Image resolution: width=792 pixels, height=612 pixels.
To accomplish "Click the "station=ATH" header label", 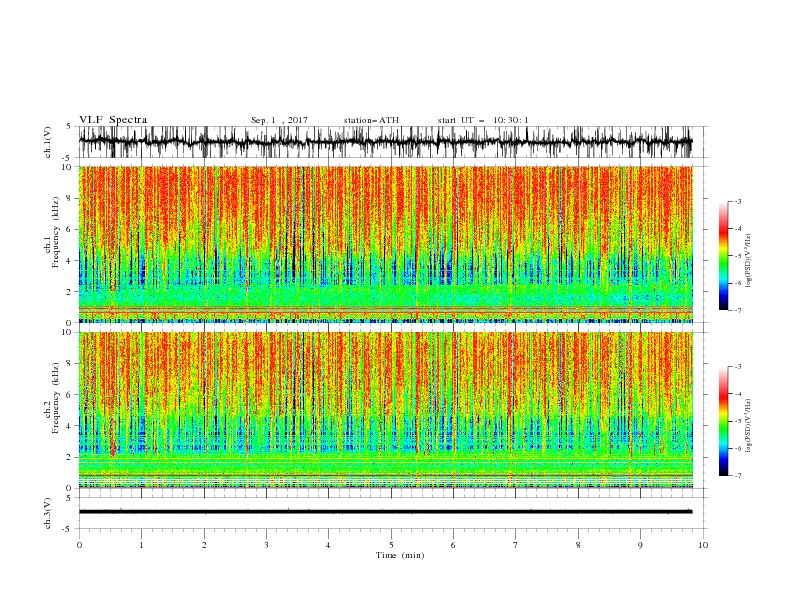I will (371, 120).
